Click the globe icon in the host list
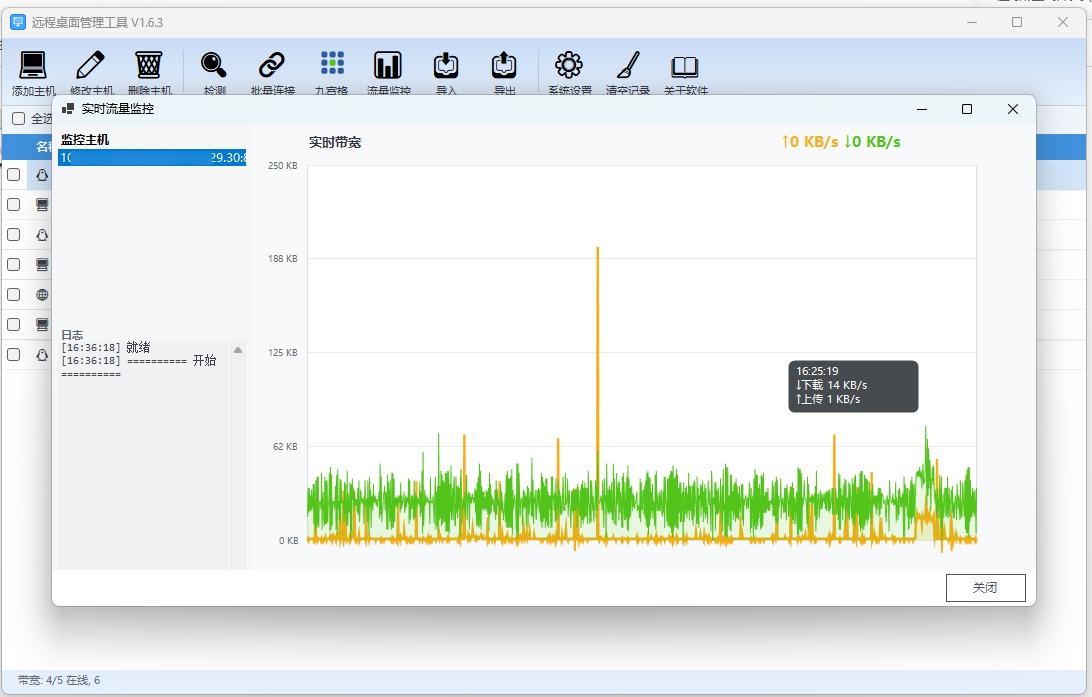The width and height of the screenshot is (1092, 697). tap(42, 295)
